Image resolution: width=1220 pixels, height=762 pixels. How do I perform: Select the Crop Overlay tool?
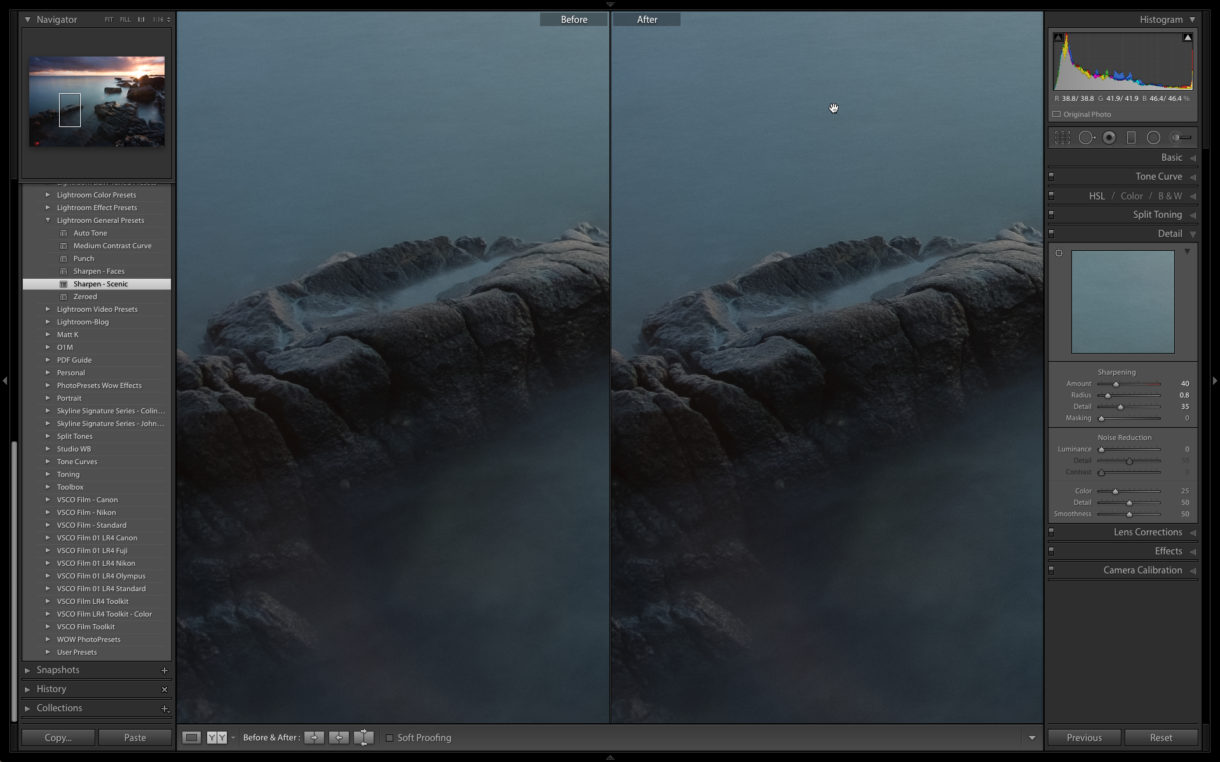point(1062,138)
